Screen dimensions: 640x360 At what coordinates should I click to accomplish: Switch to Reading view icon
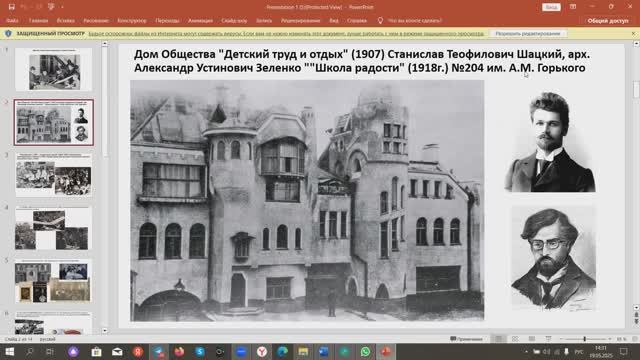531,339
